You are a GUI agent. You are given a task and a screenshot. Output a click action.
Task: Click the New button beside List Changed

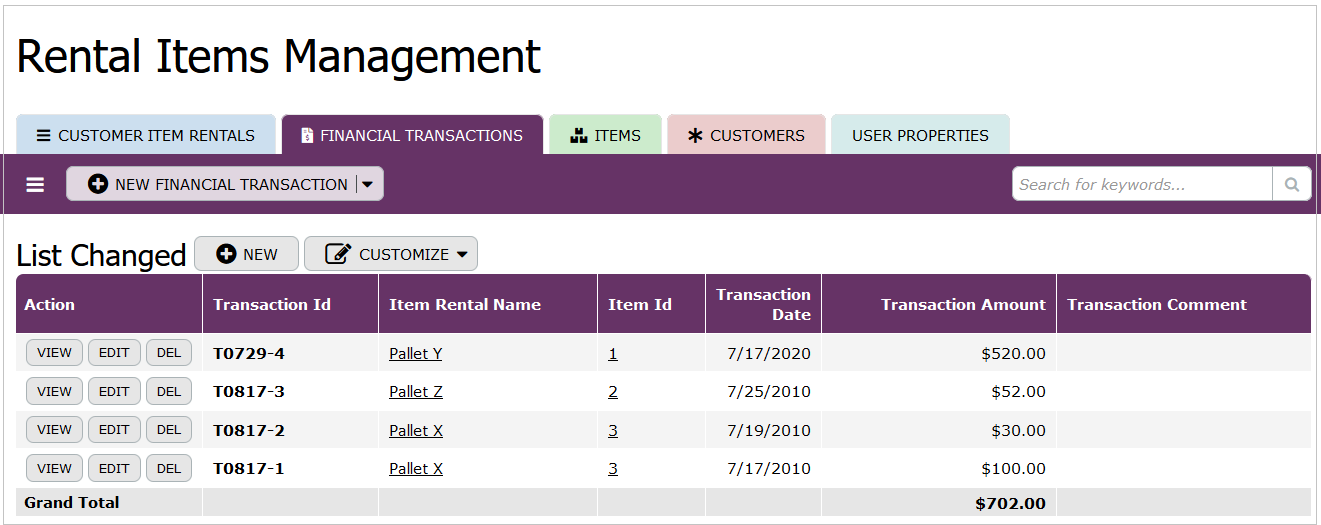(x=247, y=254)
